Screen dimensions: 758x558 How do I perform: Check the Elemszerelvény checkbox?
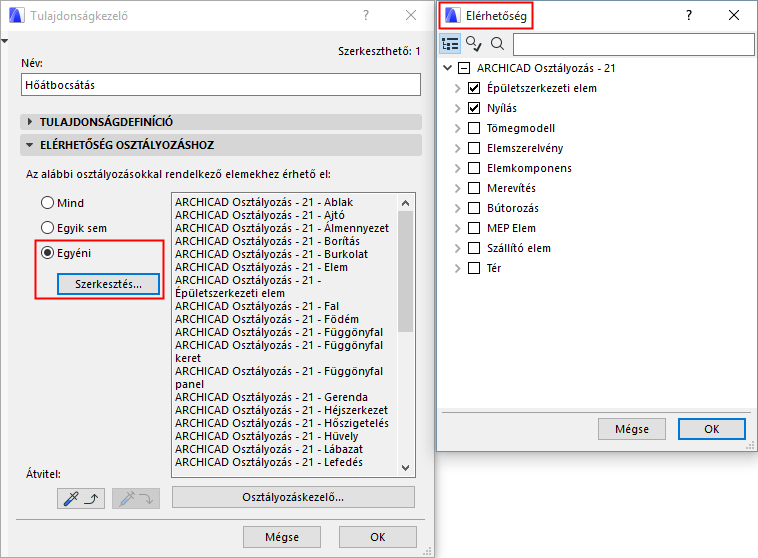pyautogui.click(x=474, y=148)
